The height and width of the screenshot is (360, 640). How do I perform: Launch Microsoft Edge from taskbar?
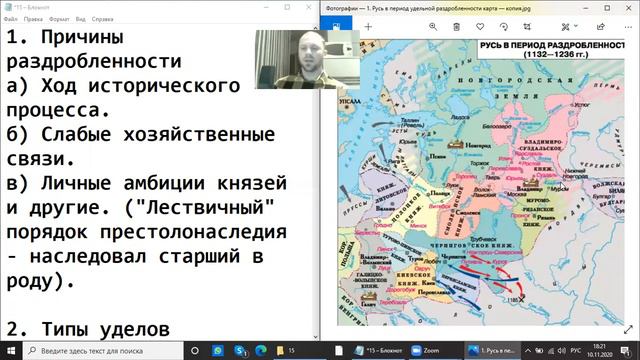[261, 351]
